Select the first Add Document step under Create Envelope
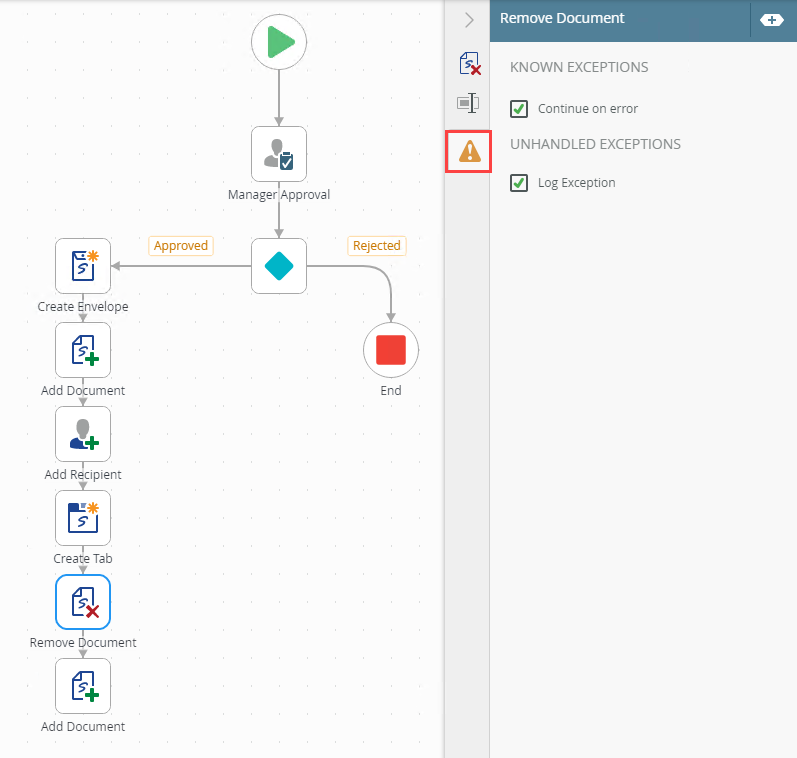The image size is (797, 758). click(83, 350)
